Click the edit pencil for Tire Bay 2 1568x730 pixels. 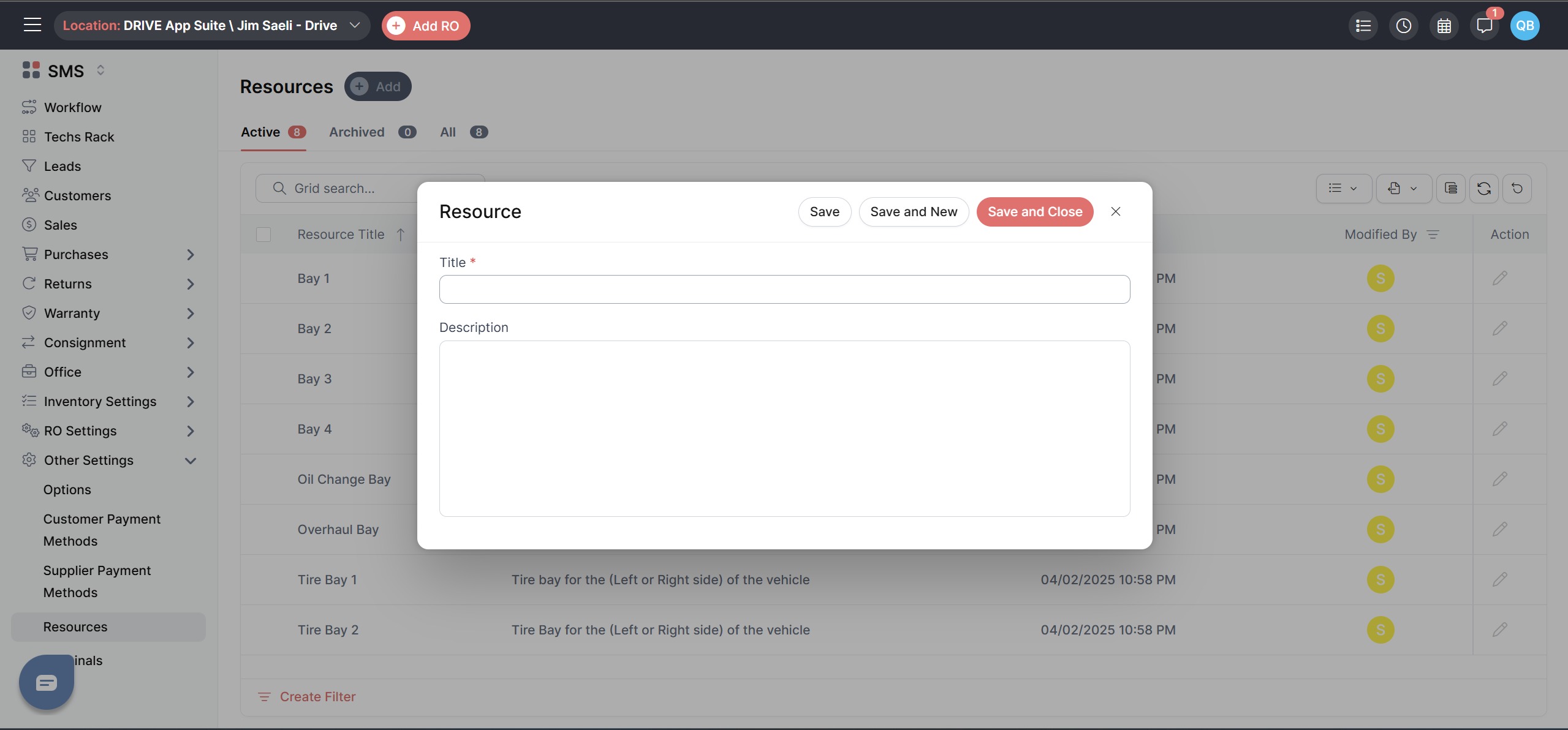coord(1499,630)
